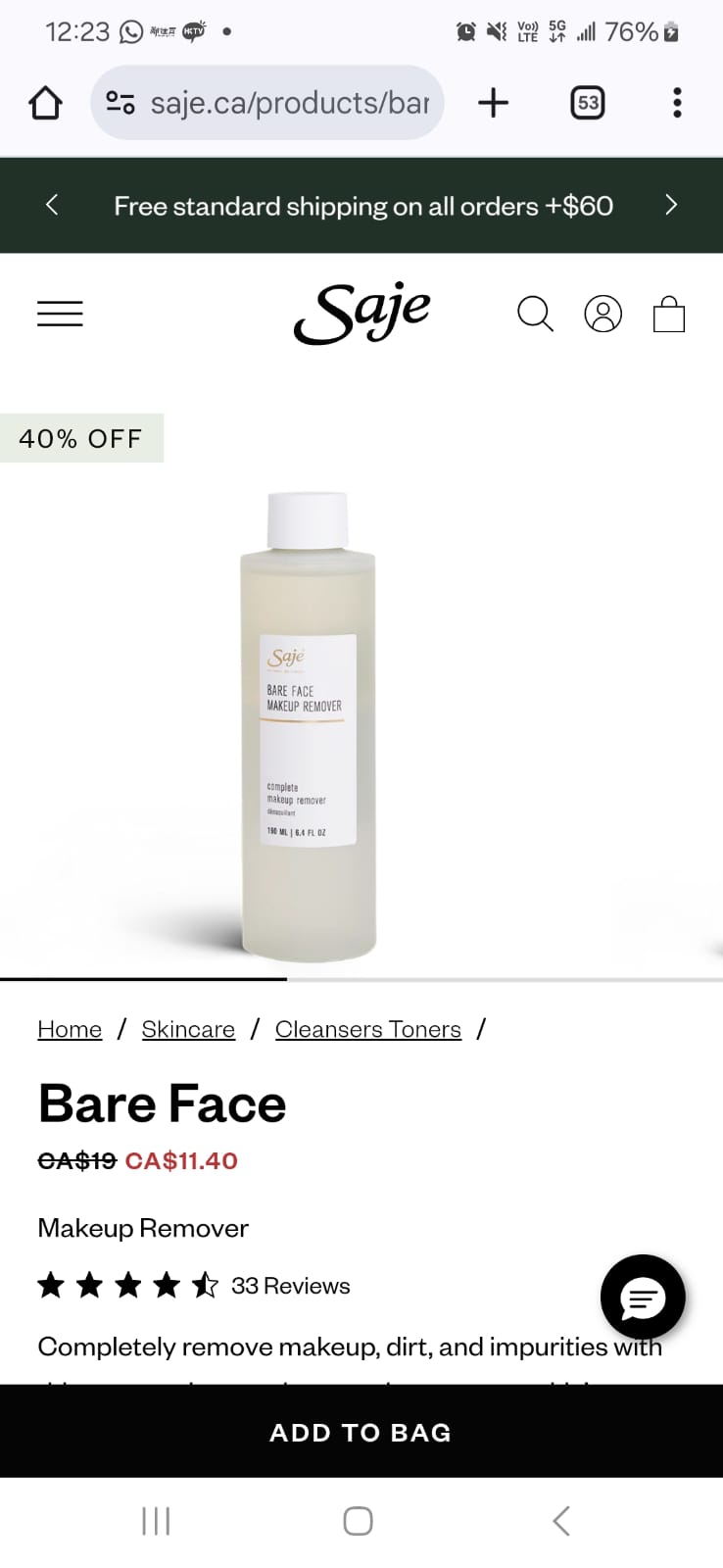Open the Skincare breadcrumb link
This screenshot has width=723, height=1568.
(x=188, y=1029)
